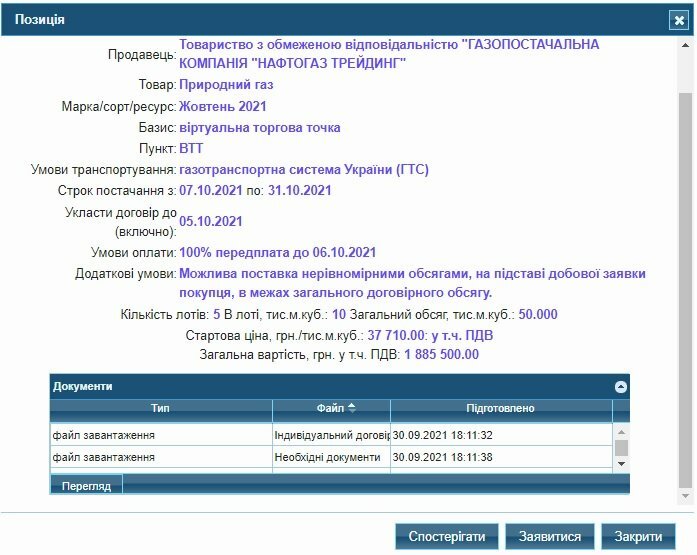Click the documents table scroll up arrow
The width and height of the screenshot is (697, 555).
(621, 432)
